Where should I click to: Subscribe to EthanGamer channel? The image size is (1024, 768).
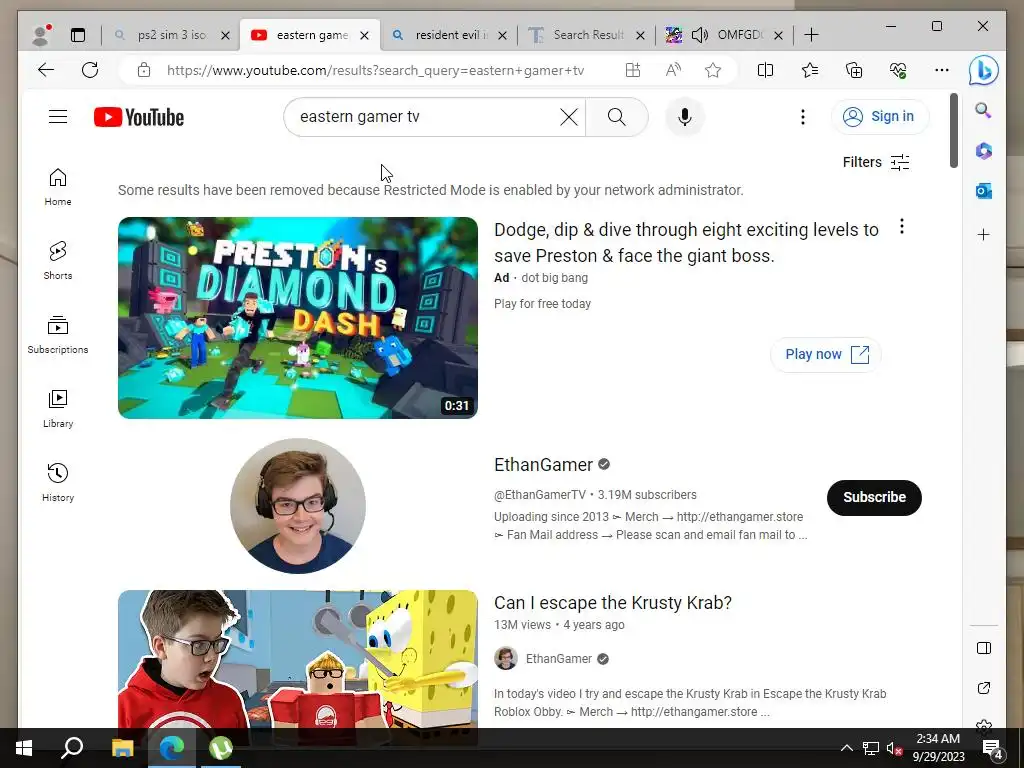pyautogui.click(x=874, y=498)
